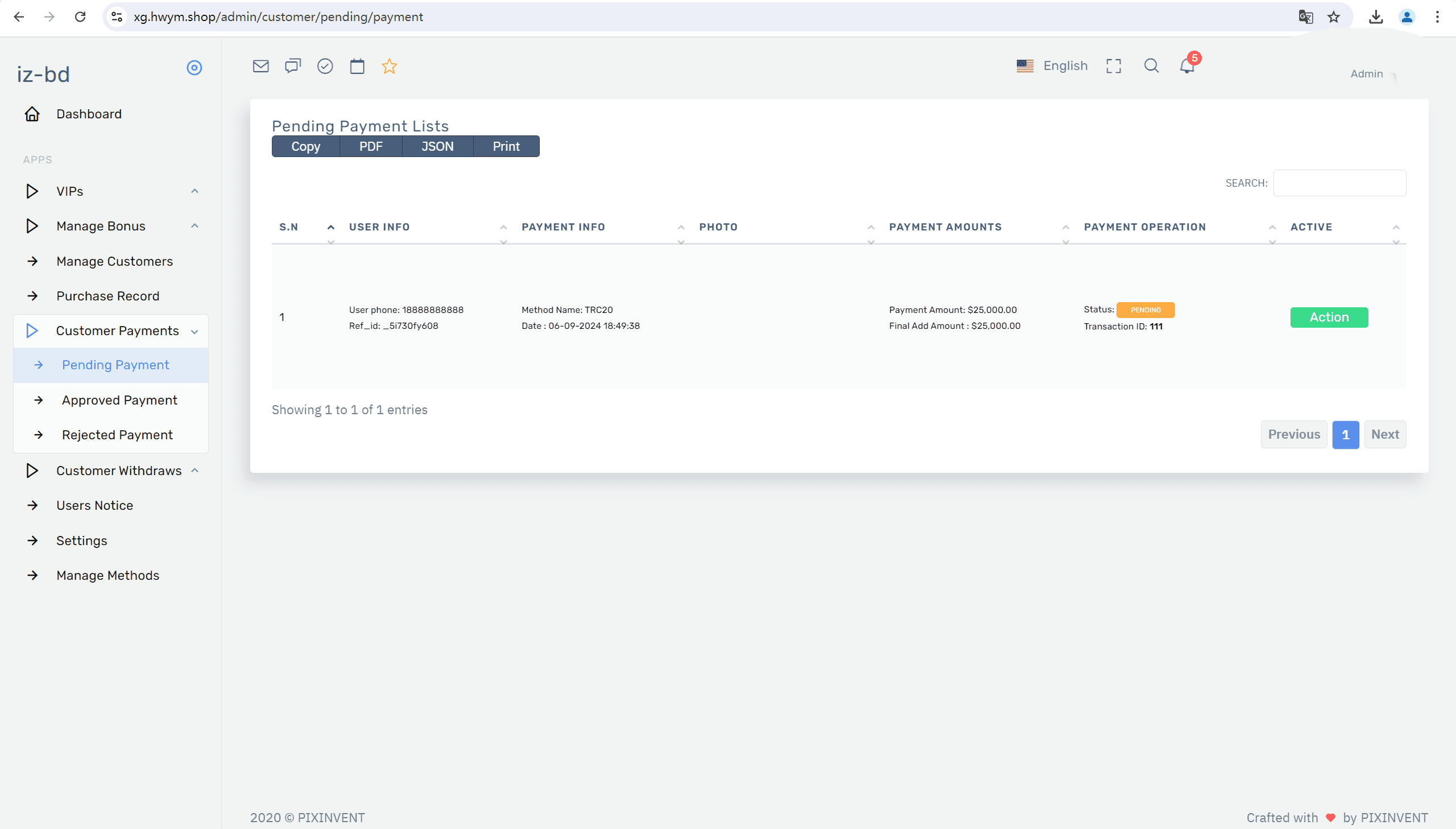Open the email icon in top toolbar

[260, 66]
